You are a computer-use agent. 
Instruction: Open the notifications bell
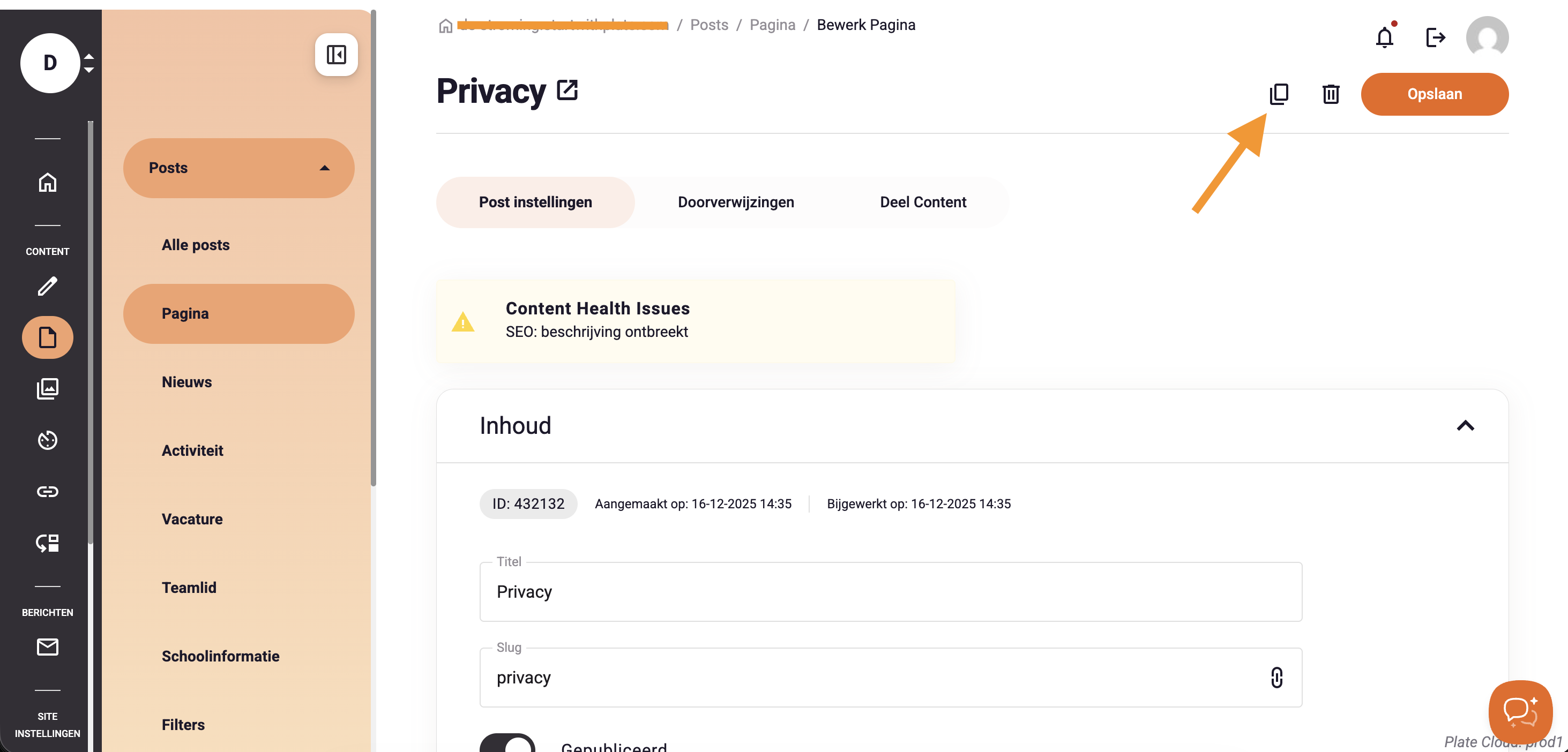1384,37
